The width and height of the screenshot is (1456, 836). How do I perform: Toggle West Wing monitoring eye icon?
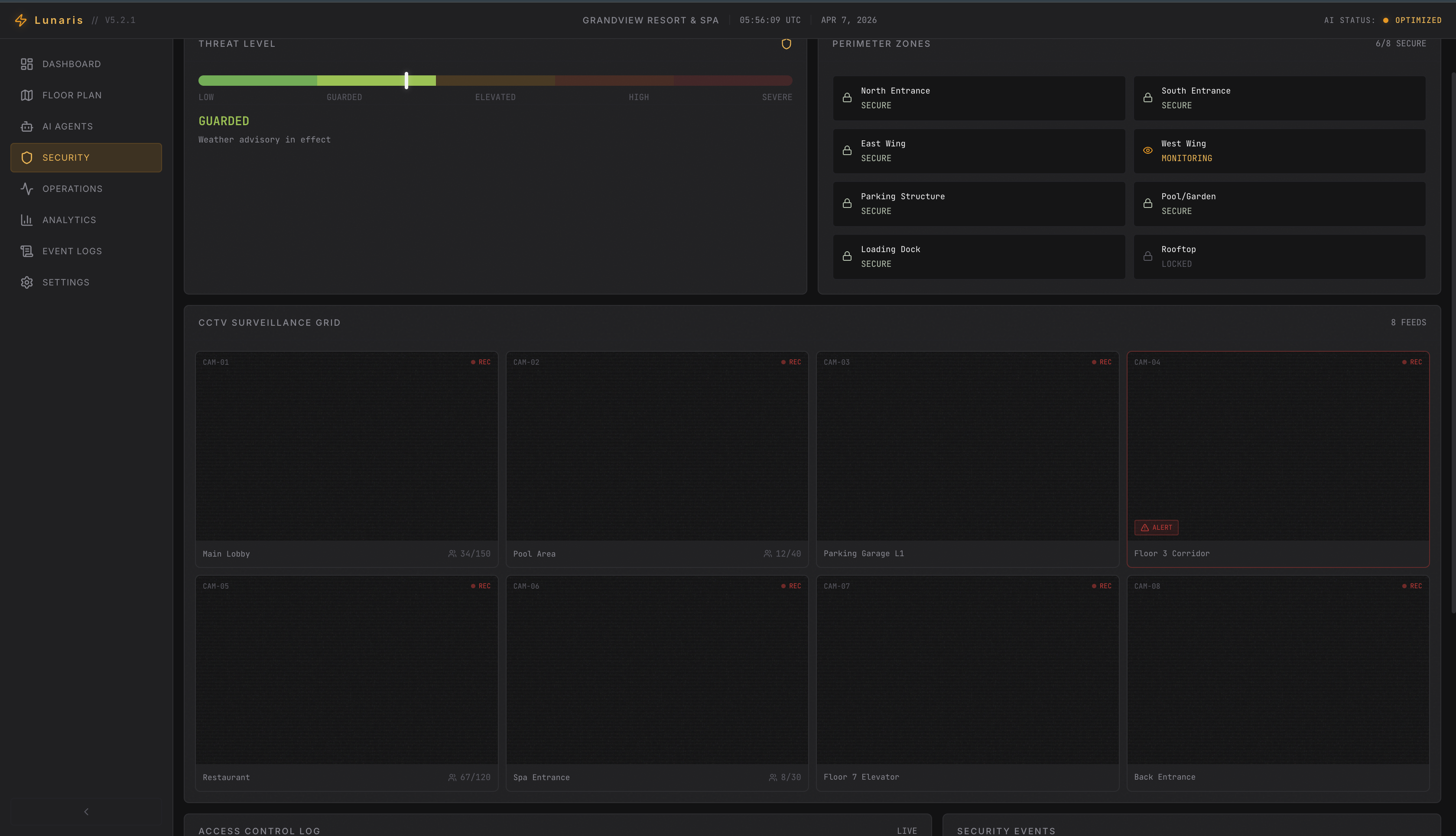(1147, 150)
